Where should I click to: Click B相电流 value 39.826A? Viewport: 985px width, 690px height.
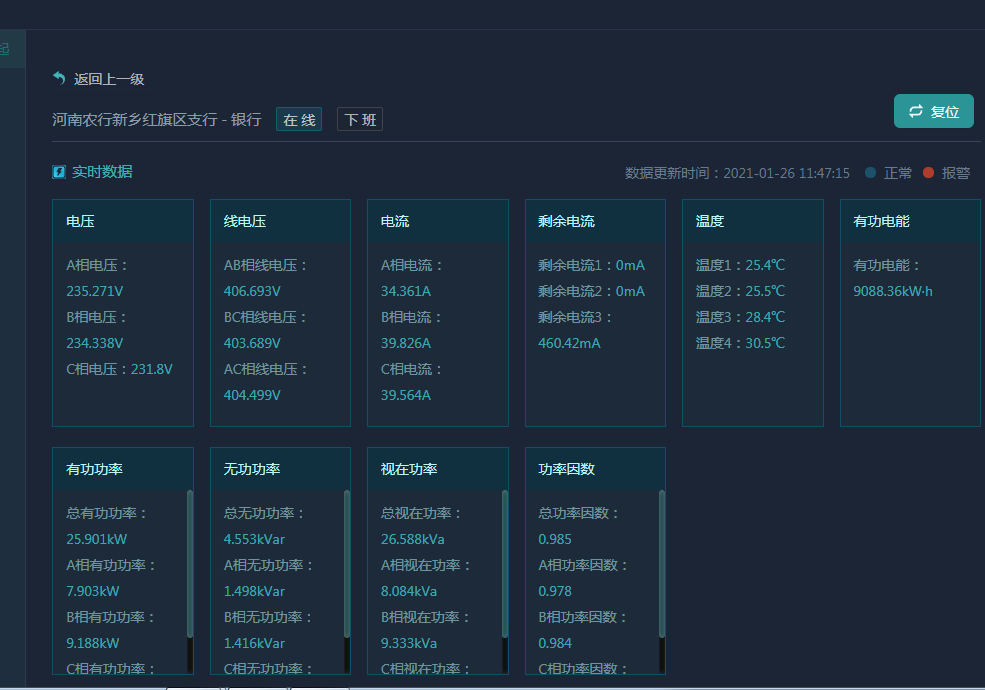pyautogui.click(x=406, y=343)
